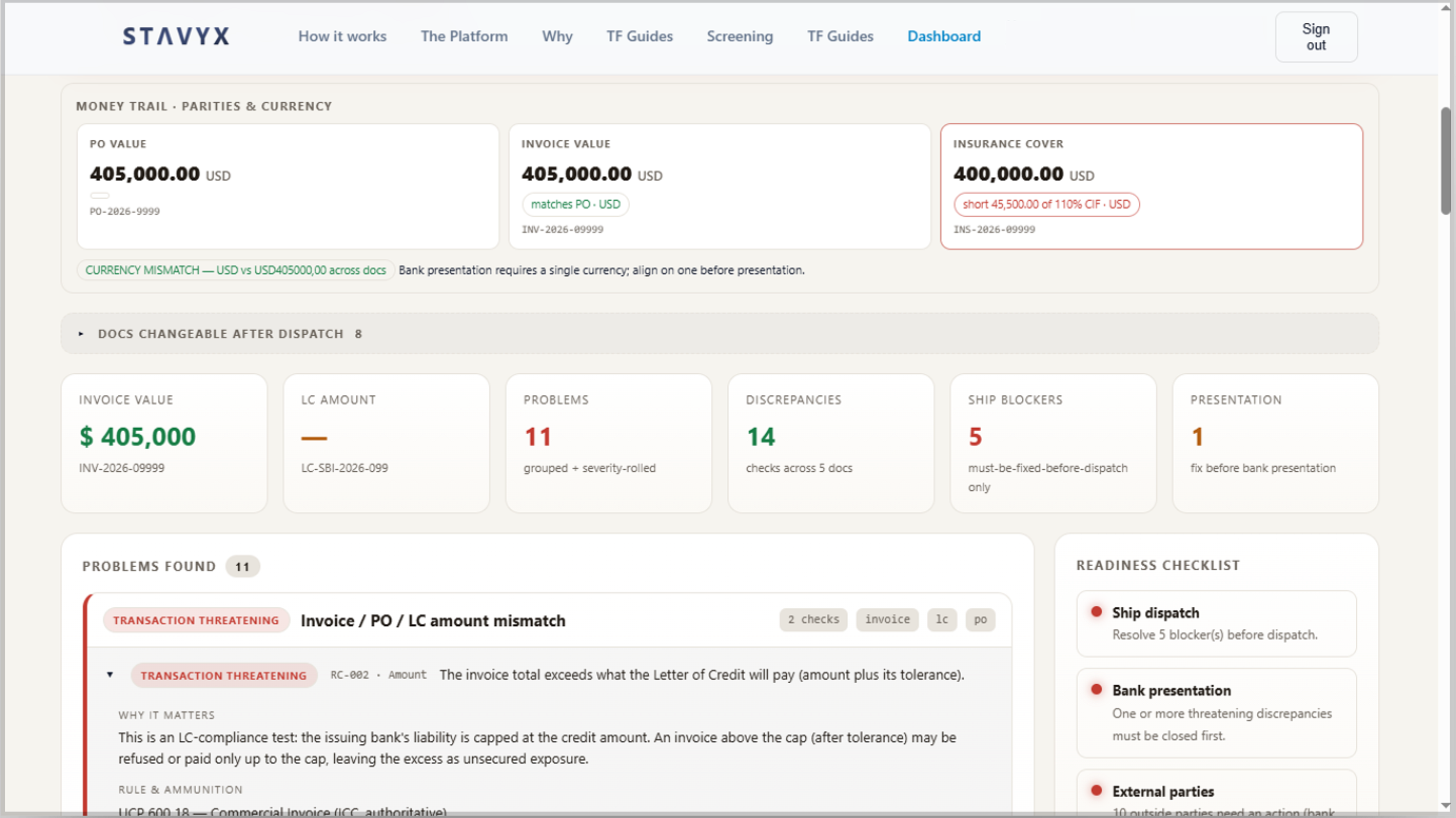
Task: Open the Presentation 1 stat tile
Action: [x=1276, y=443]
